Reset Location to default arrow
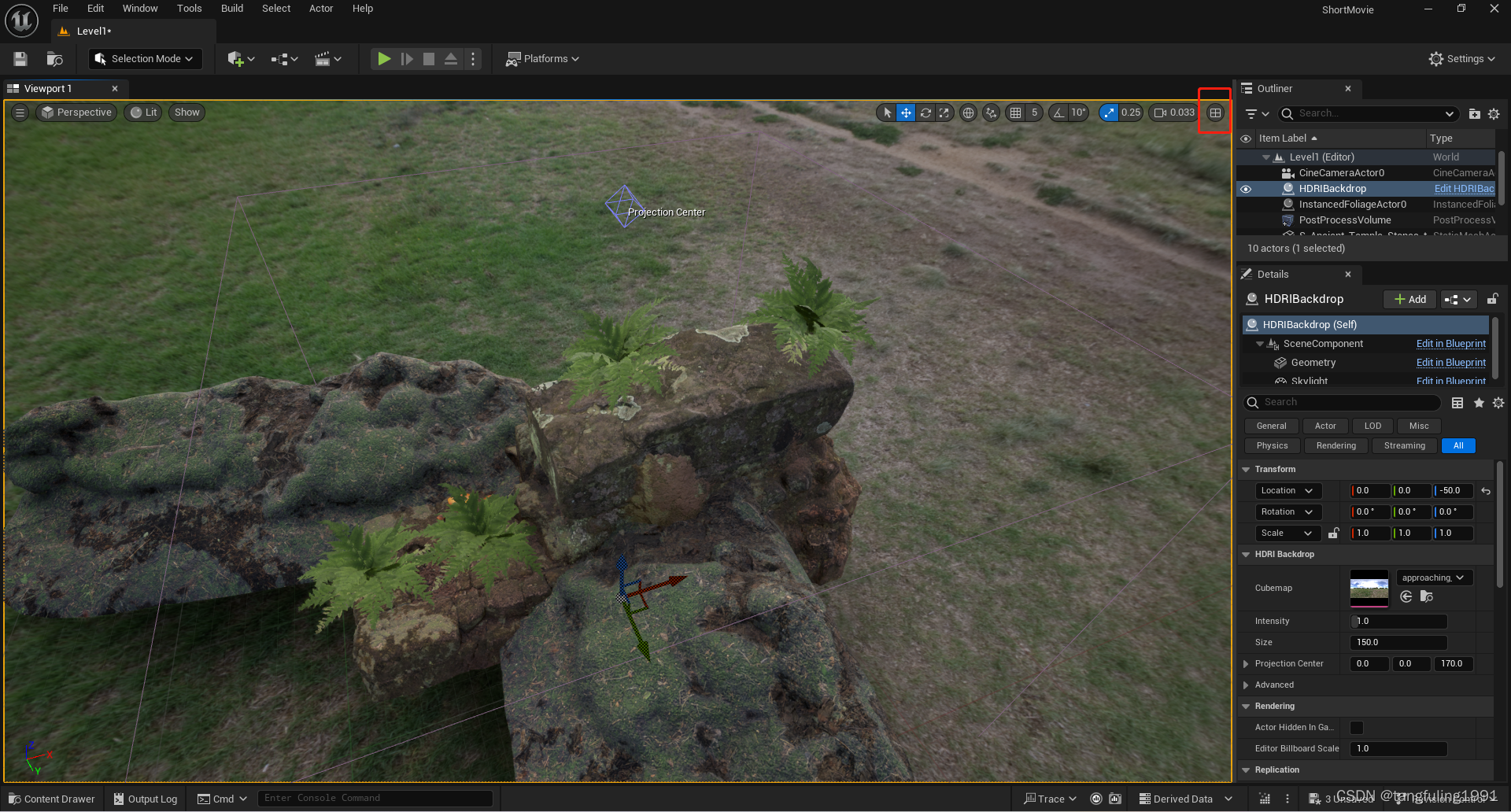The width and height of the screenshot is (1511, 812). click(x=1486, y=491)
